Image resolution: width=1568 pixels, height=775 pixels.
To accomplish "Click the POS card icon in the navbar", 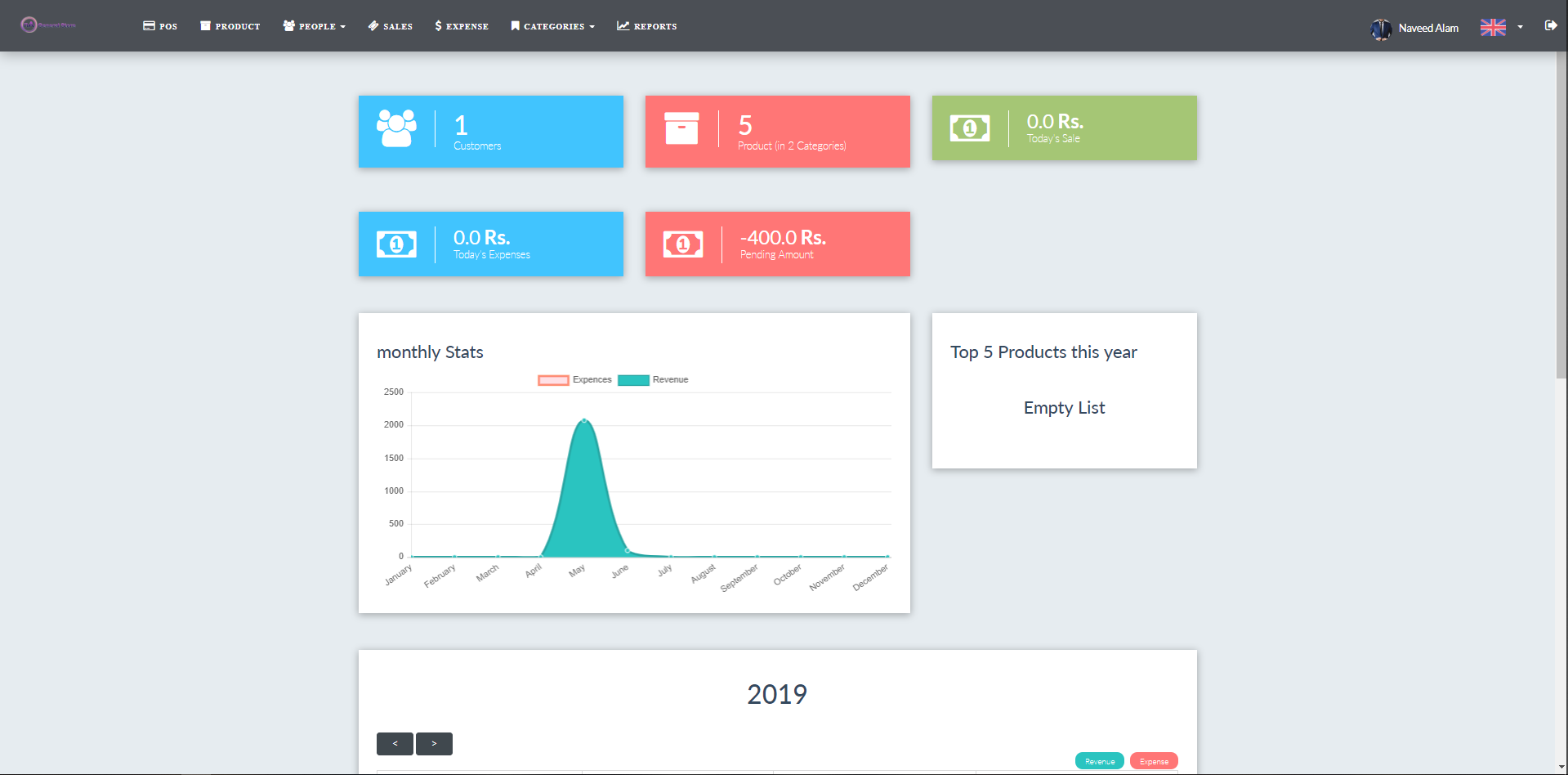I will click(x=149, y=25).
